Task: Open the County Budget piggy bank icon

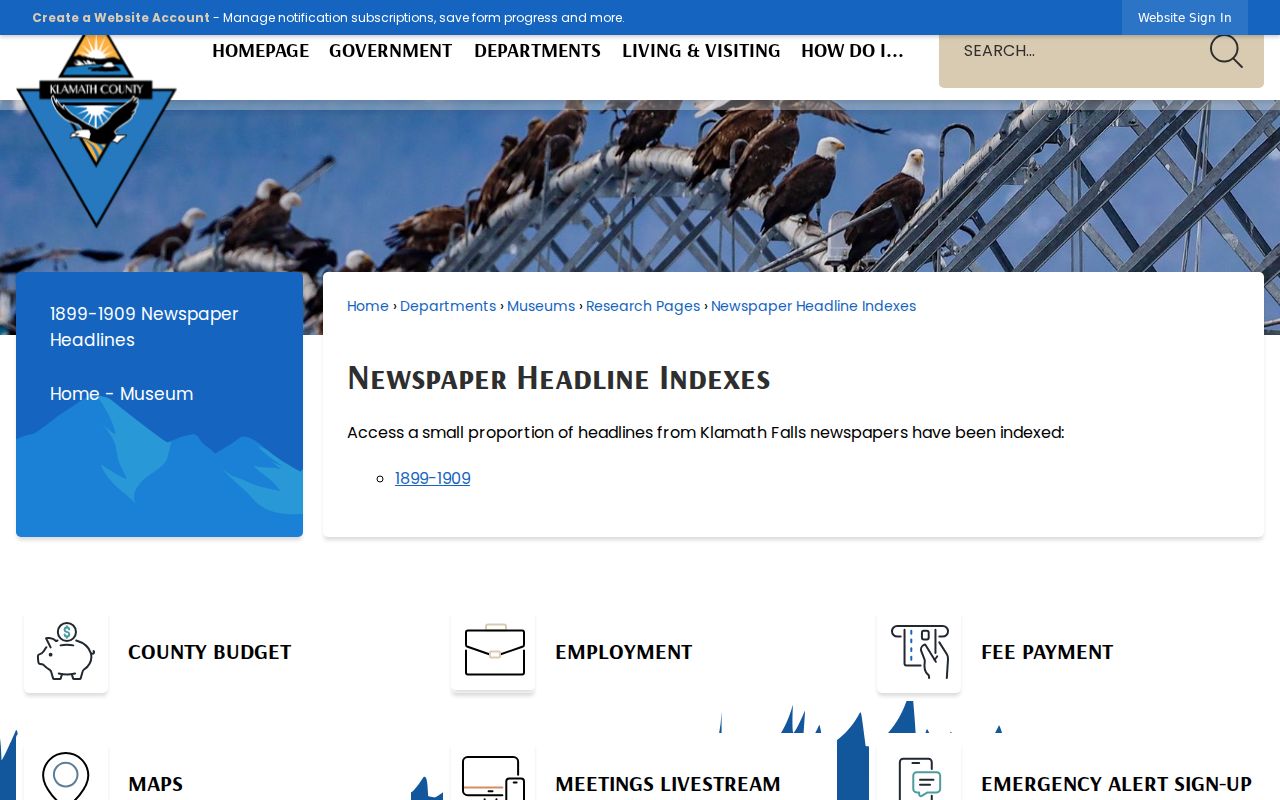Action: pos(66,652)
